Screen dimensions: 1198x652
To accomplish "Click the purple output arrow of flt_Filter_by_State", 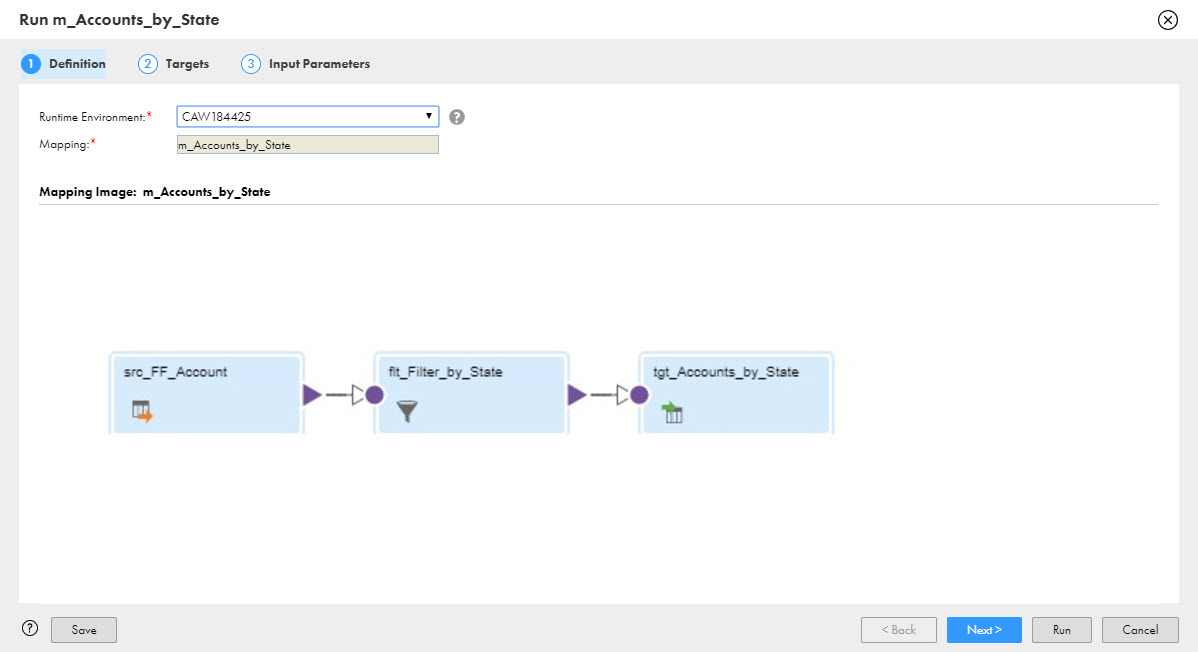I will pos(577,395).
